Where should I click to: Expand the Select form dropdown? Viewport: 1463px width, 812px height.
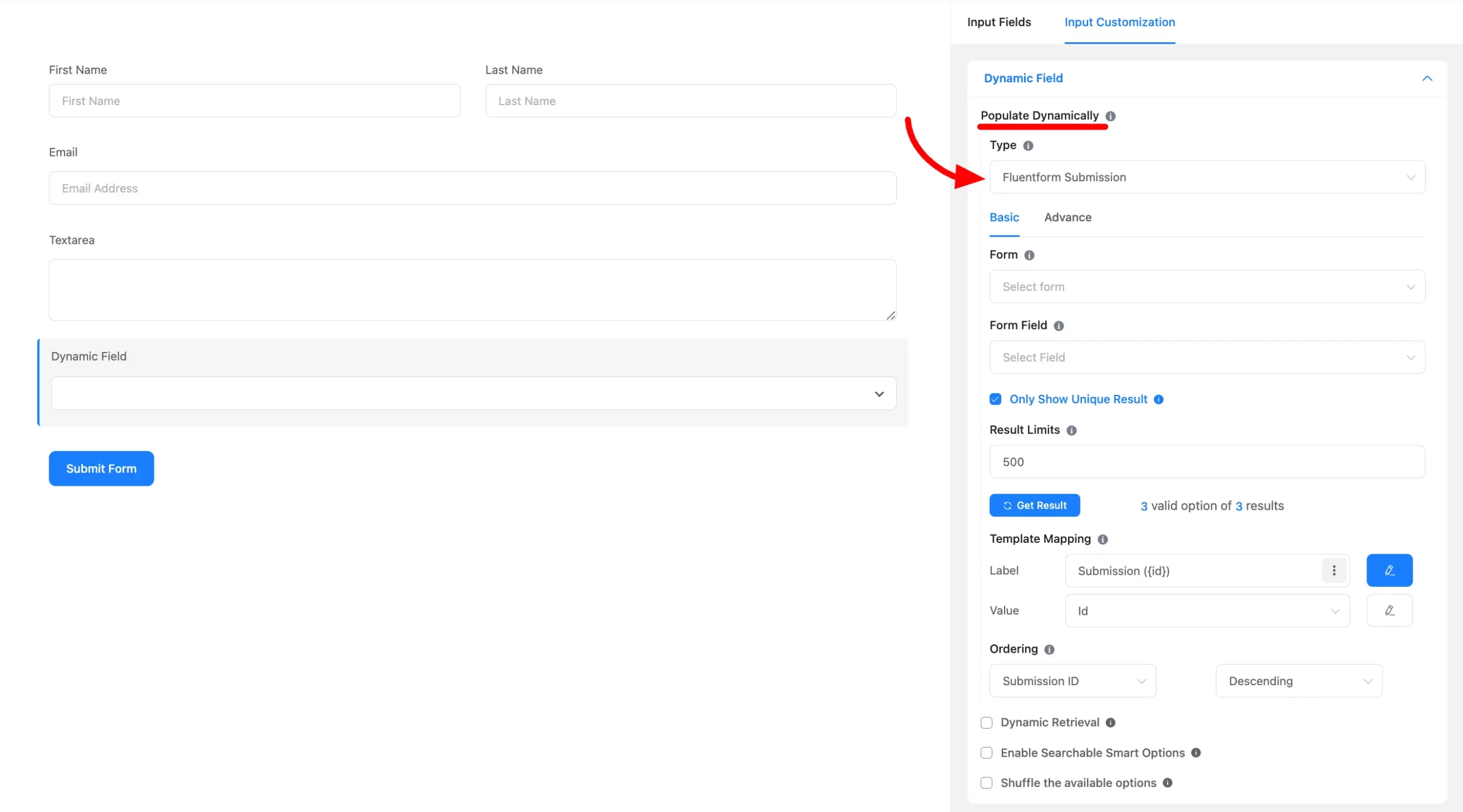point(1207,287)
